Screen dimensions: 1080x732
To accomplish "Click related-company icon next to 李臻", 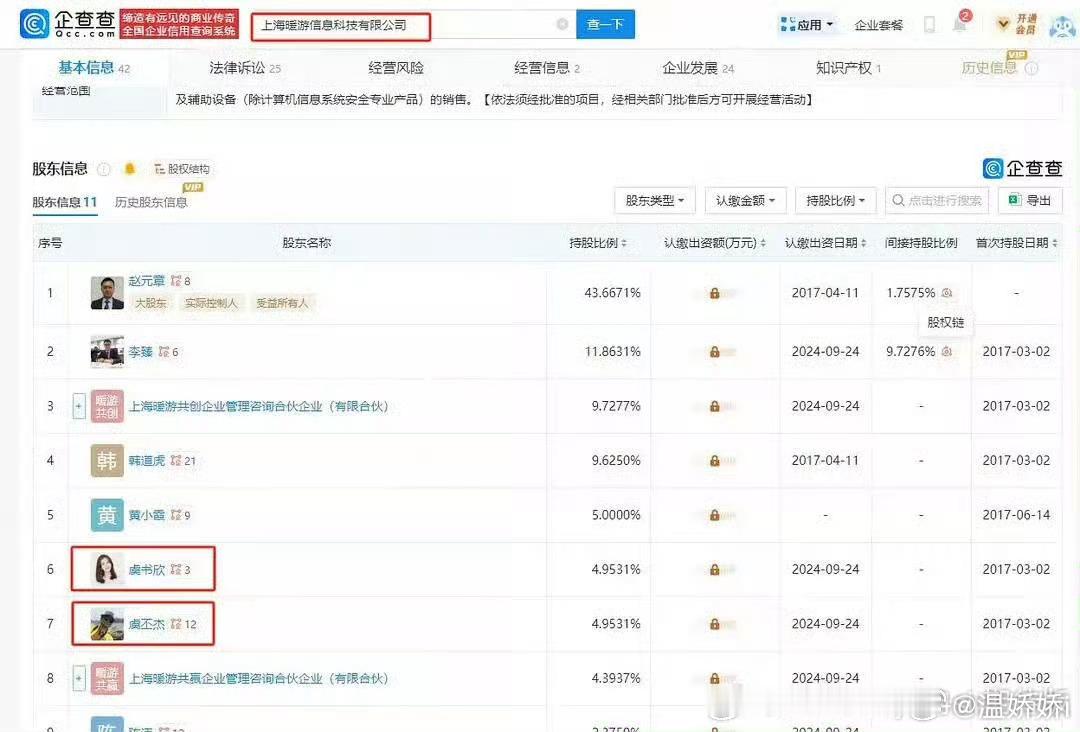I will click(x=164, y=351).
